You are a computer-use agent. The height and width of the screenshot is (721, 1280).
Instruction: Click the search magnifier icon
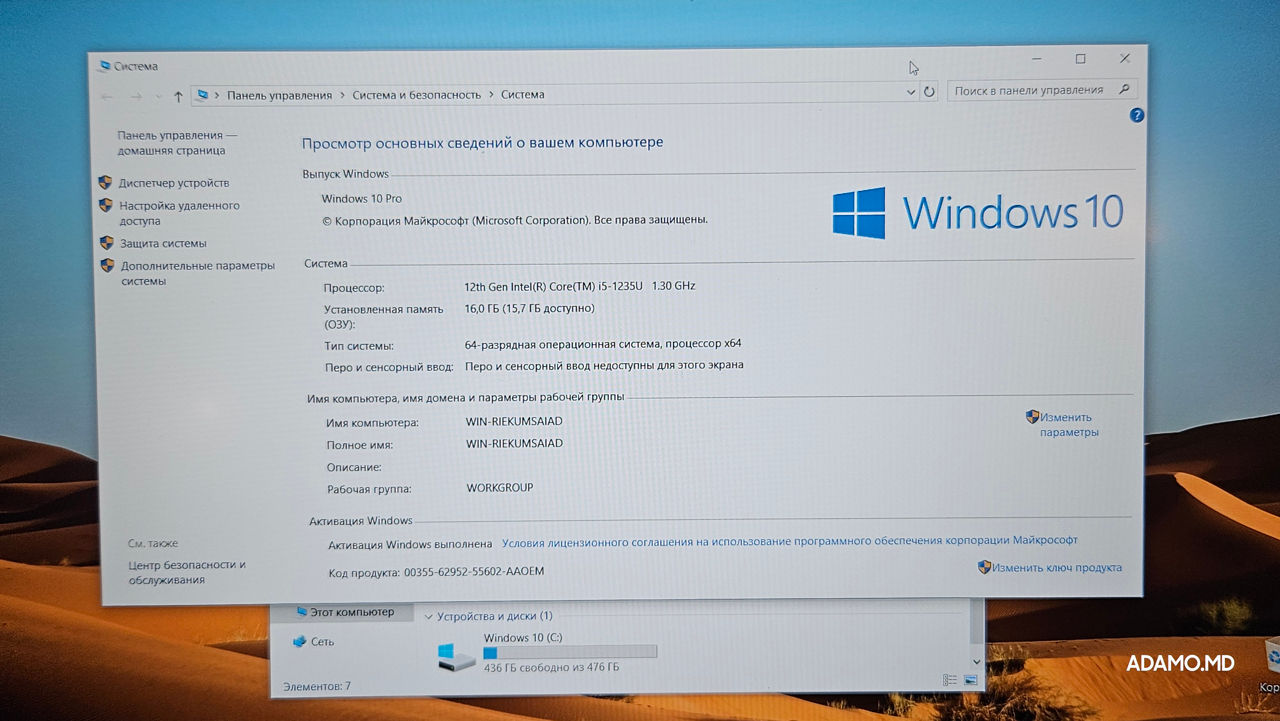(x=1124, y=89)
